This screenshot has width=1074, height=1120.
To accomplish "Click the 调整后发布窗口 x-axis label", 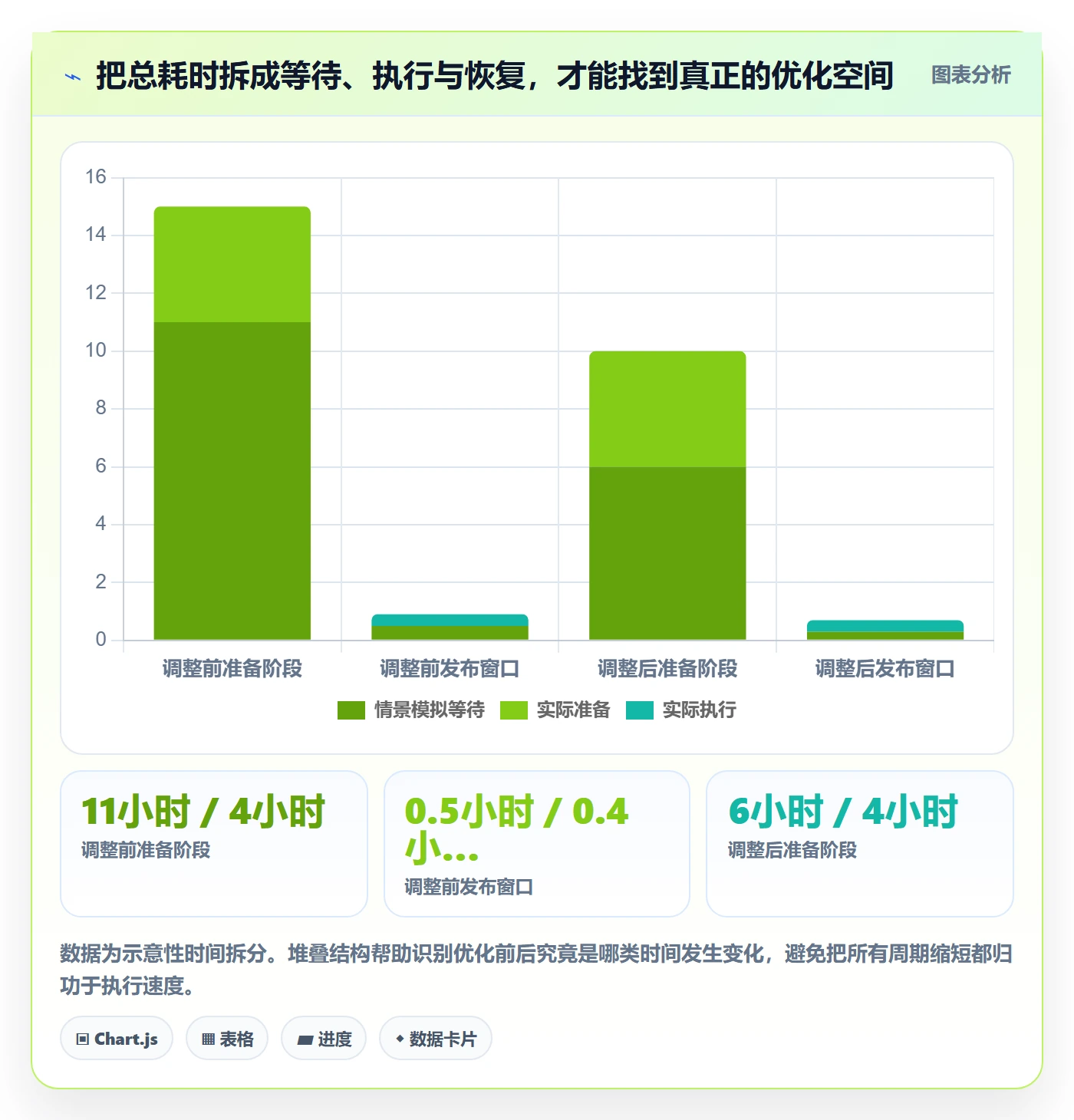I will 885,669.
